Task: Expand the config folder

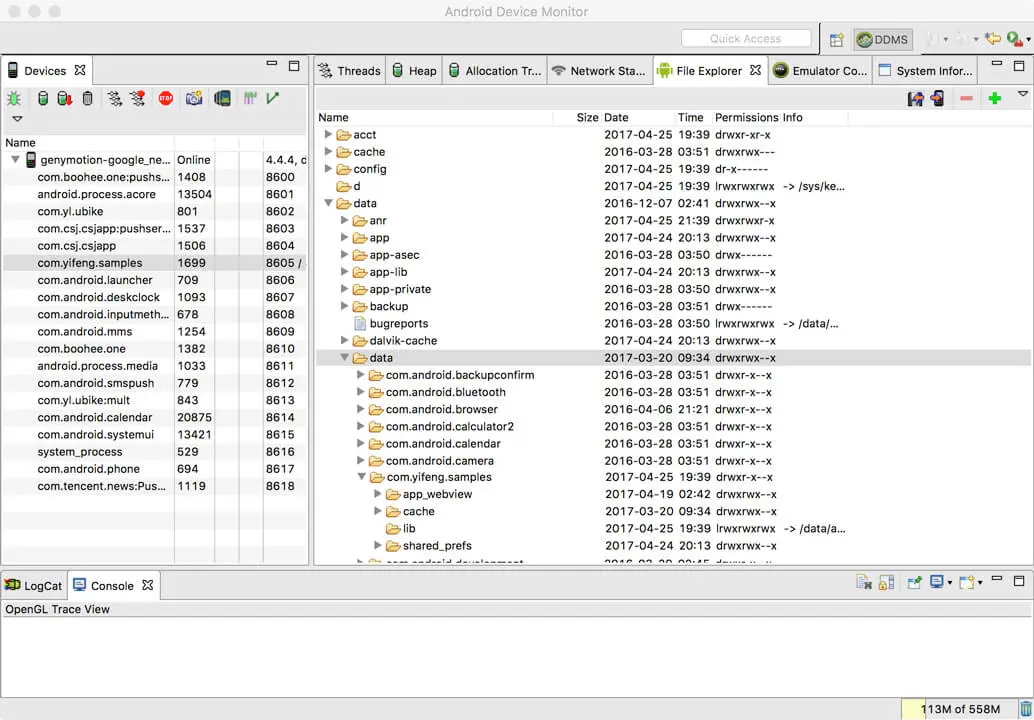Action: [x=328, y=169]
